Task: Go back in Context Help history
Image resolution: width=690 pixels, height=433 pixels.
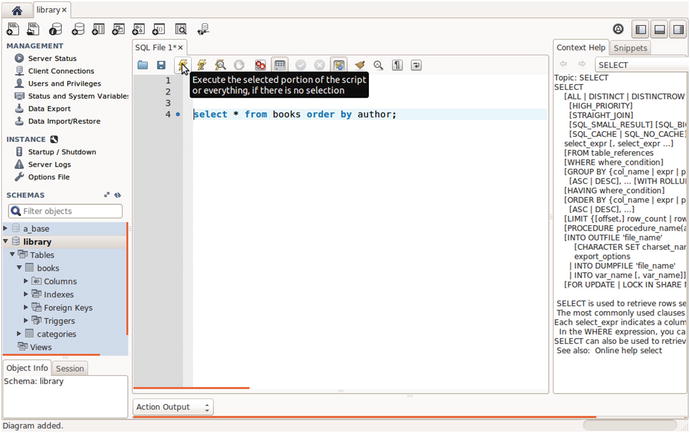Action: point(564,64)
